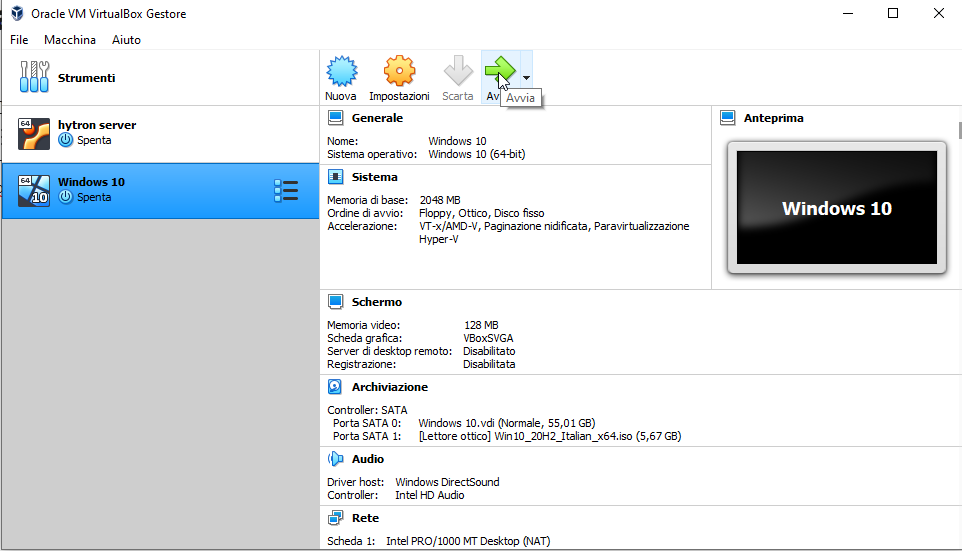The height and width of the screenshot is (551, 962).
Task: Click the video memory value 128 MB
Action: pos(481,325)
